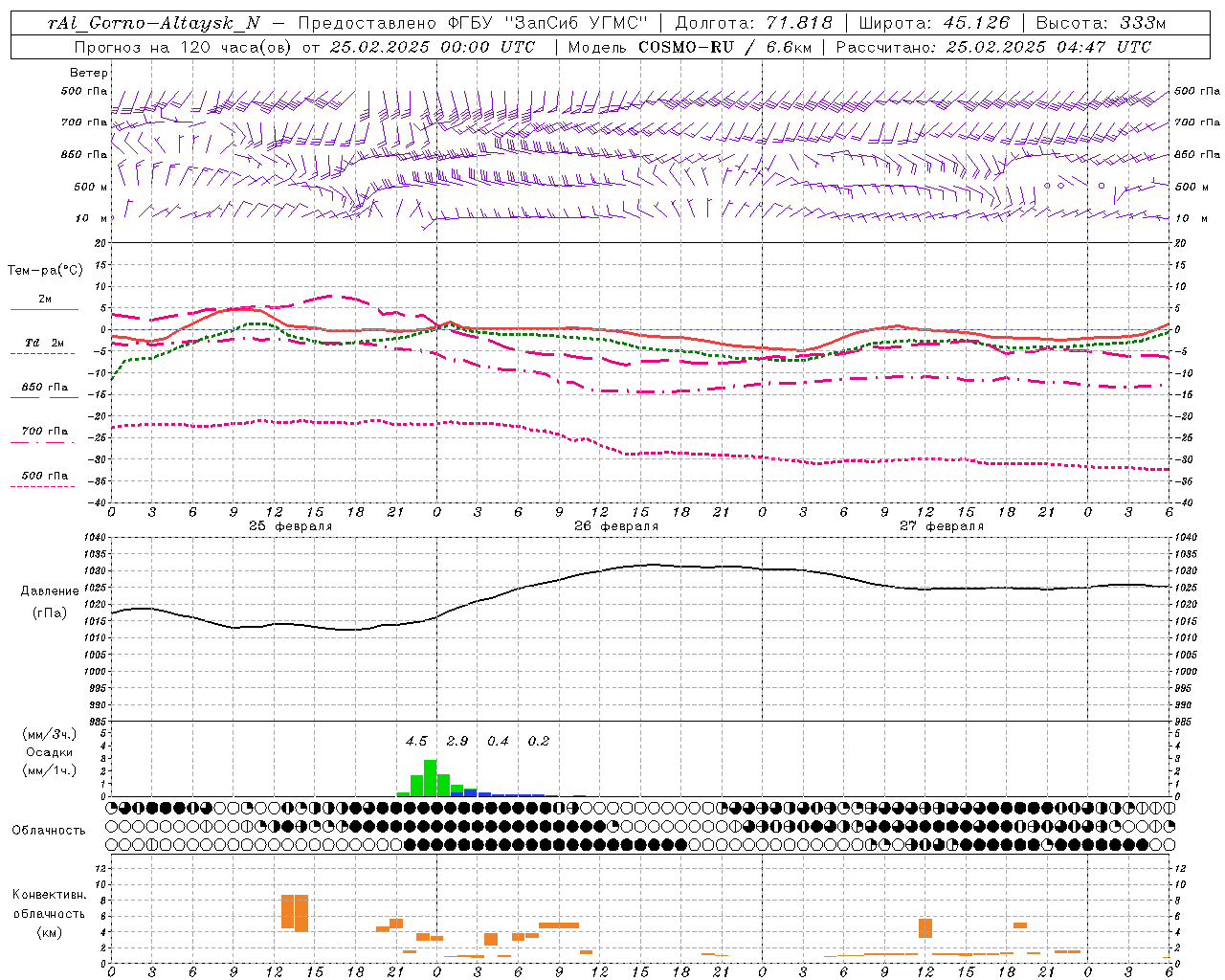Image resolution: width=1225 pixels, height=980 pixels.
Task: Click the 25 февраля date label
Action: (291, 526)
